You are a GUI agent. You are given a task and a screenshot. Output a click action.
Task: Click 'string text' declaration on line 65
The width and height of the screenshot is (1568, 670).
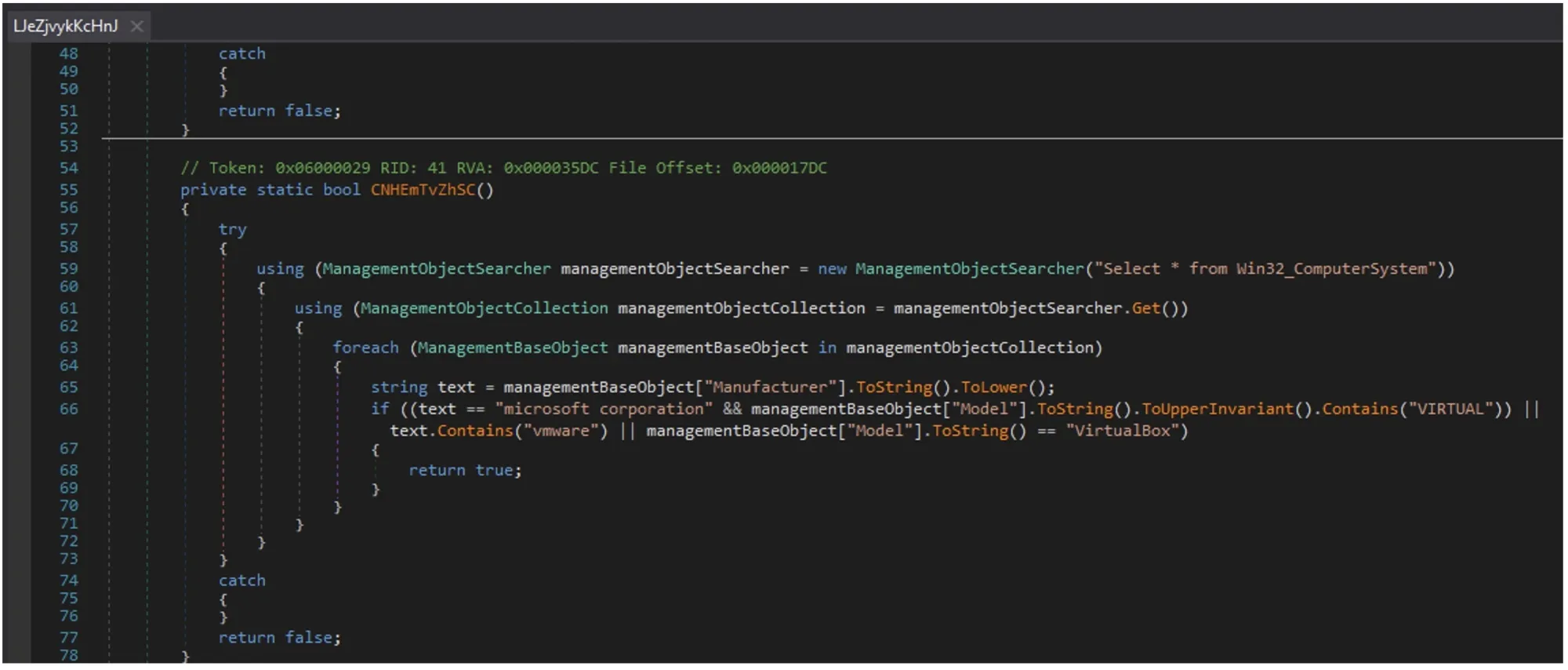(x=423, y=387)
